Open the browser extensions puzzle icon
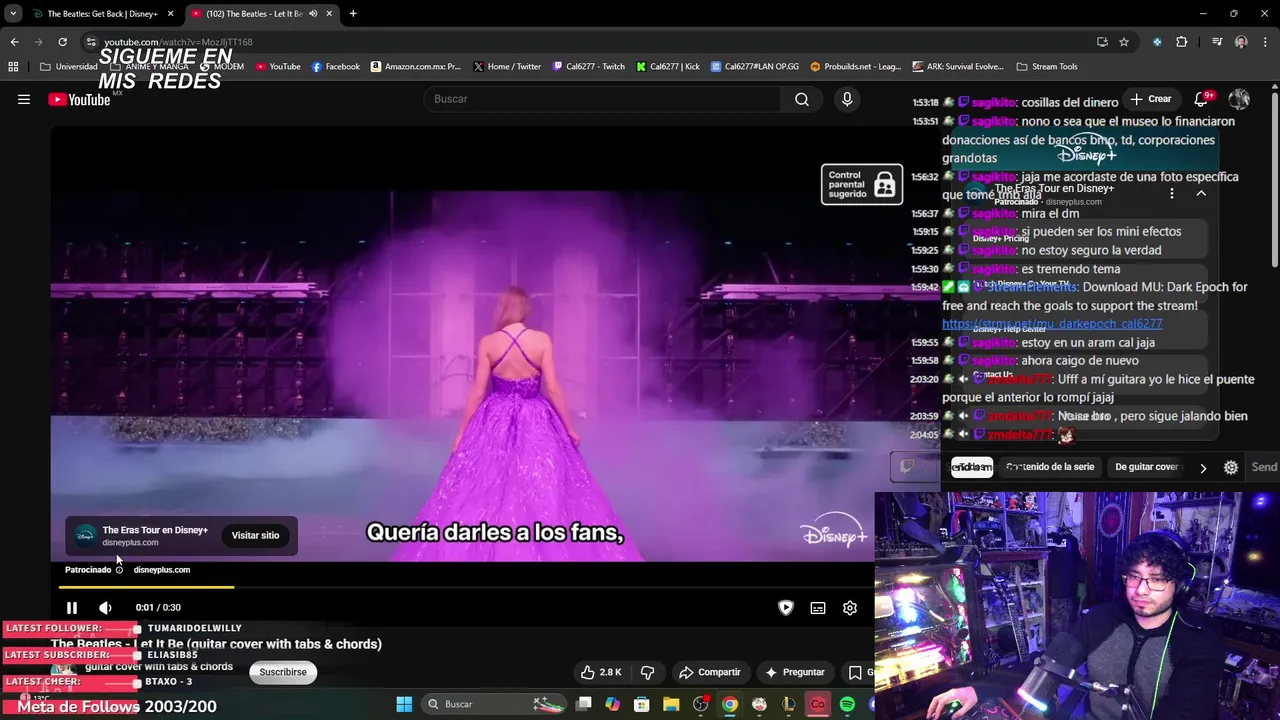The image size is (1280, 720). pos(1182,42)
